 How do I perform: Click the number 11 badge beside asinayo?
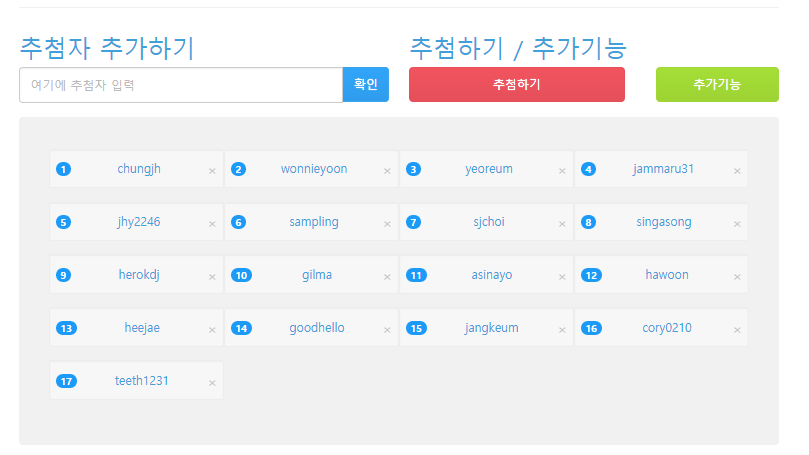(x=416, y=275)
